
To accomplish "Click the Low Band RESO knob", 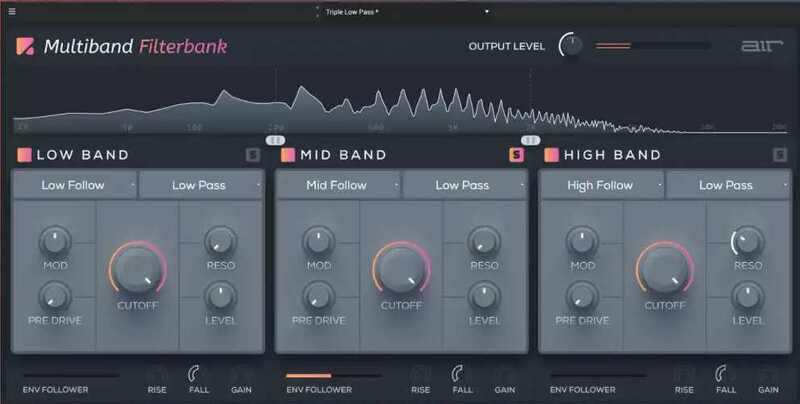I will tap(220, 241).
